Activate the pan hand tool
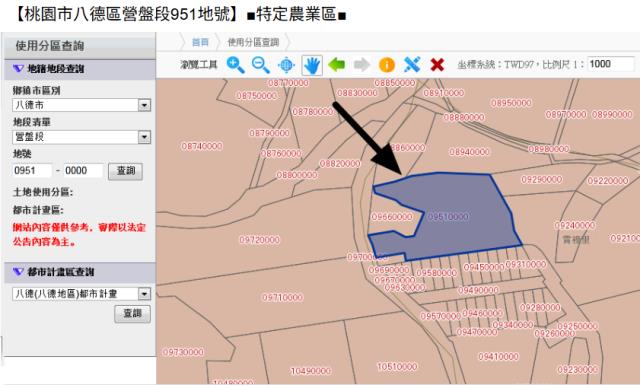Screen dimensions: 640x388 312,65
